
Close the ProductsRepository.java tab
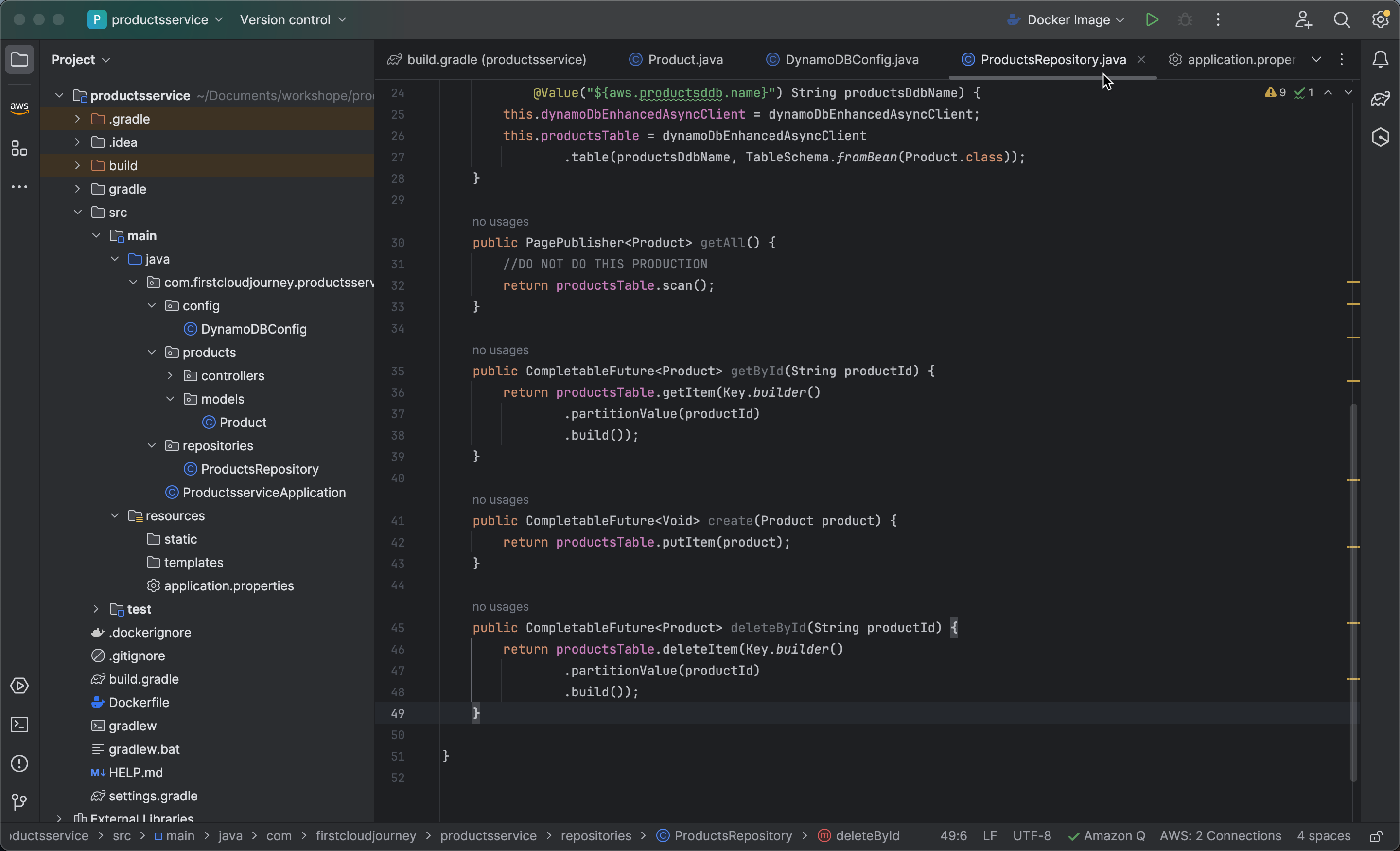[x=1141, y=59]
